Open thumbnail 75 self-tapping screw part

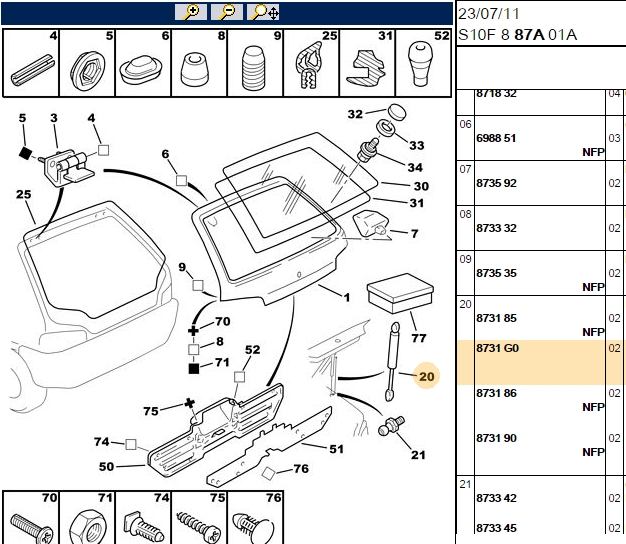(x=199, y=518)
